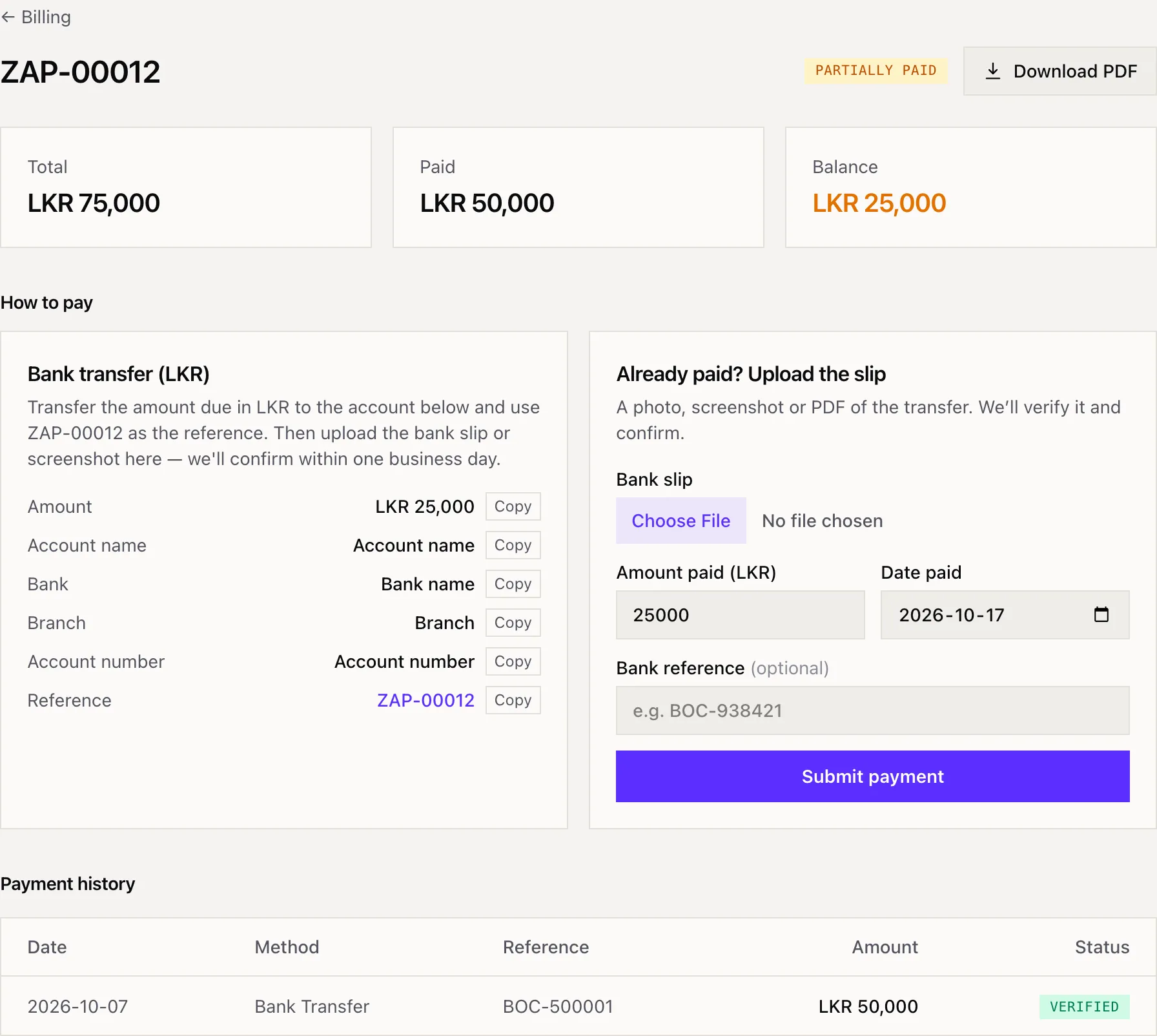
Task: Select the 2026-10-07 payment date
Action: [x=77, y=1006]
